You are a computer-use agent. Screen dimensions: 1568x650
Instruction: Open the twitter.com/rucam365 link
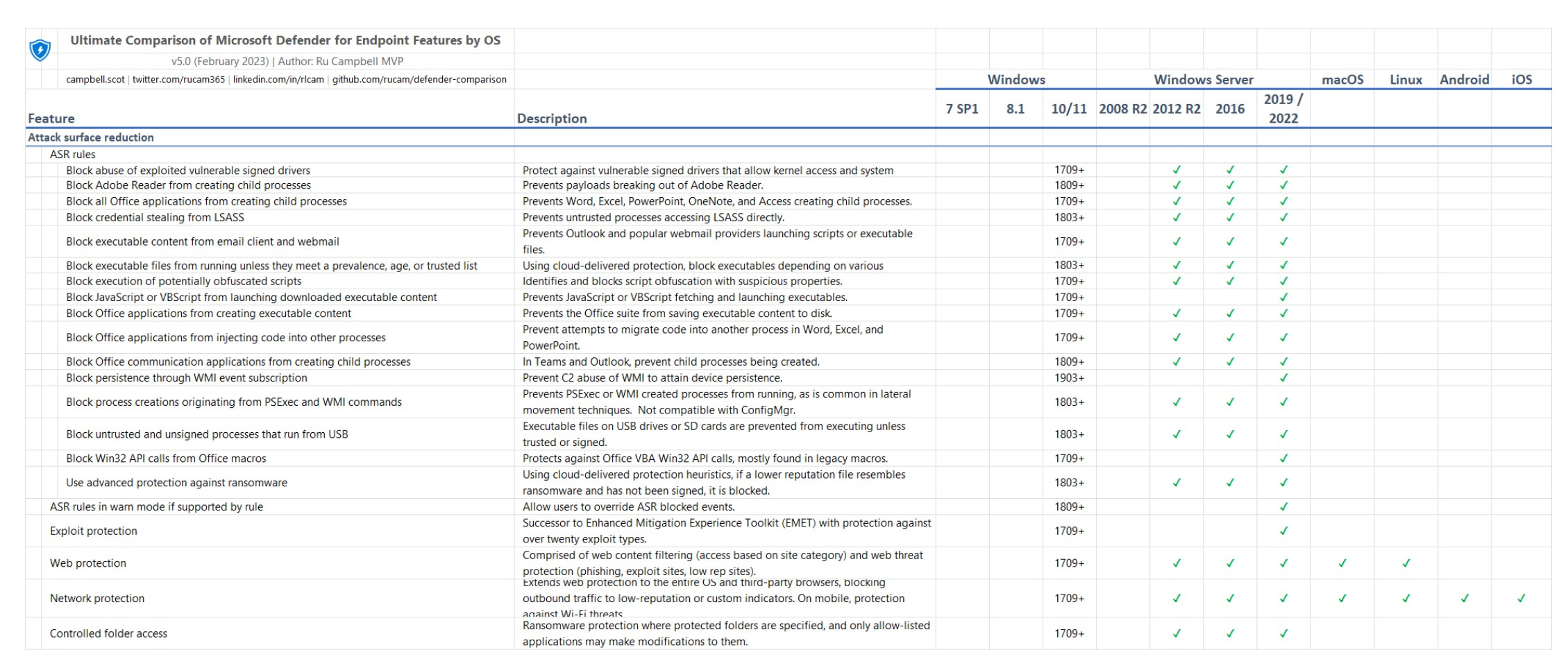(178, 80)
